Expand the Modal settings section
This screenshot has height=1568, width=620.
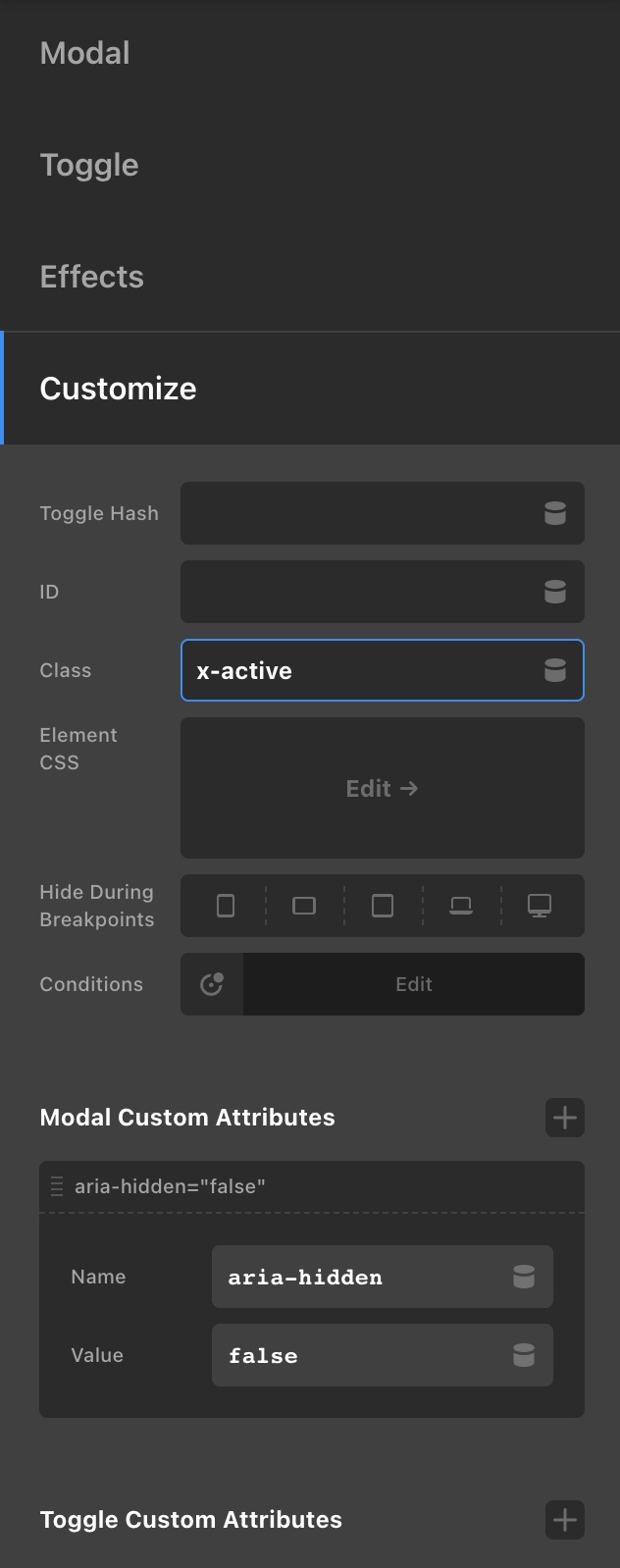(x=85, y=53)
